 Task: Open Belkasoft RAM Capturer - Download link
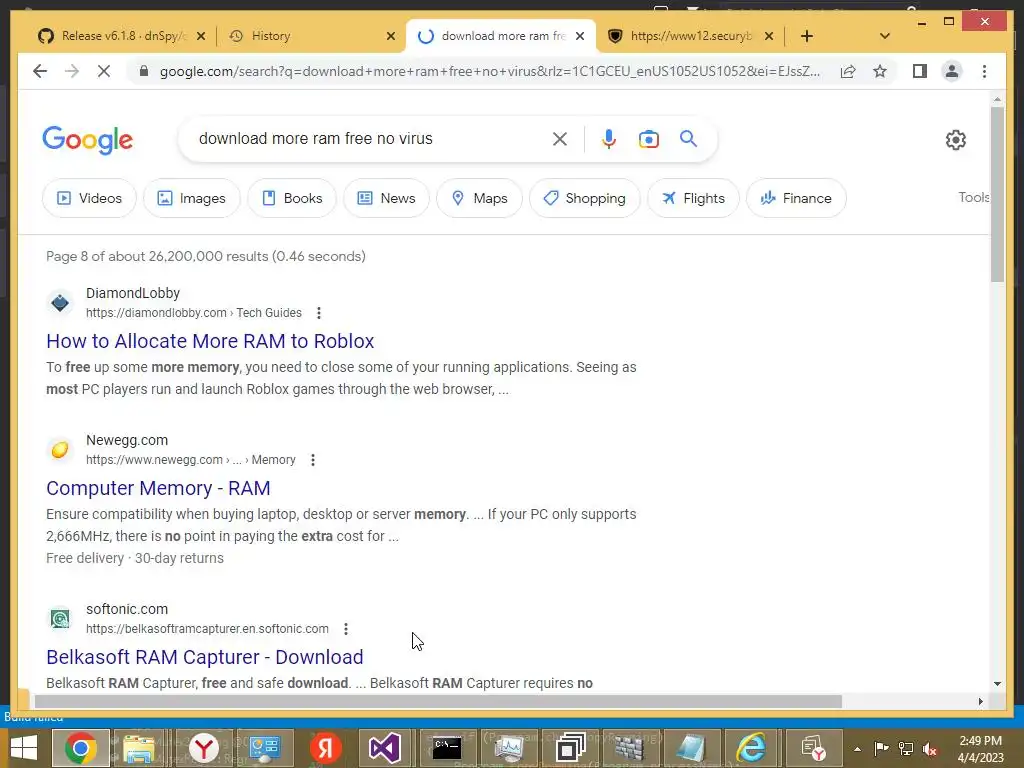click(x=204, y=657)
